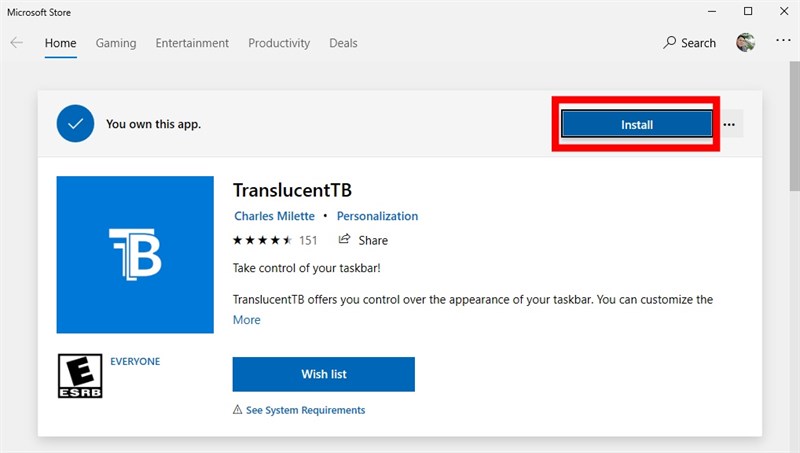
Task: Add app to Wish list
Action: pyautogui.click(x=323, y=374)
